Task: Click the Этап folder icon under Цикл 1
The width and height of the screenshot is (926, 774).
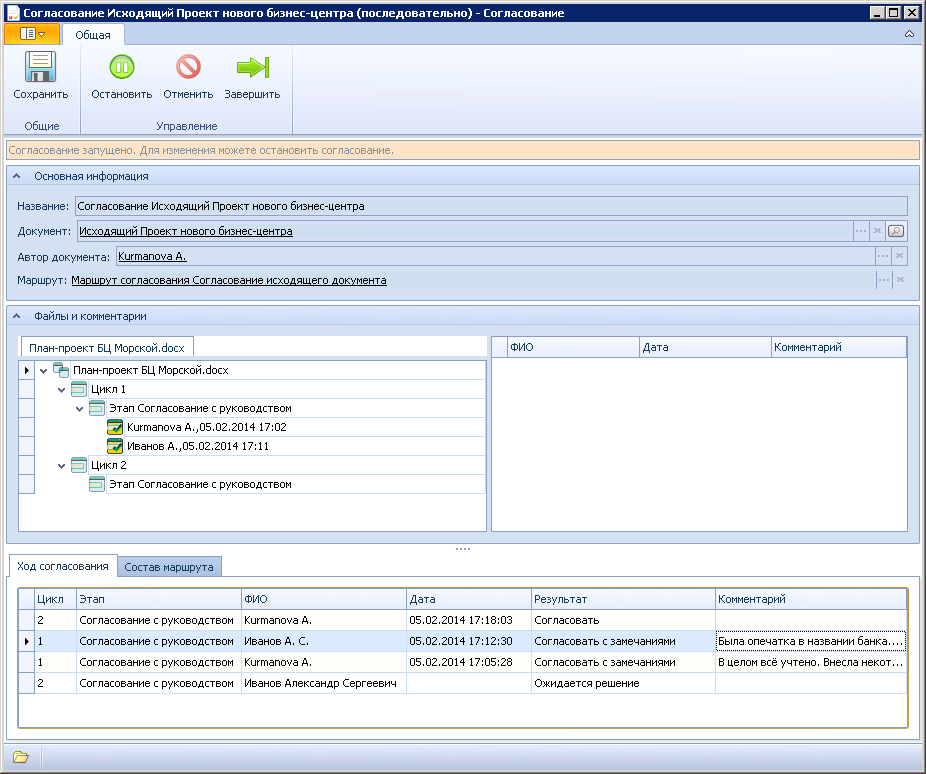Action: pos(97,408)
